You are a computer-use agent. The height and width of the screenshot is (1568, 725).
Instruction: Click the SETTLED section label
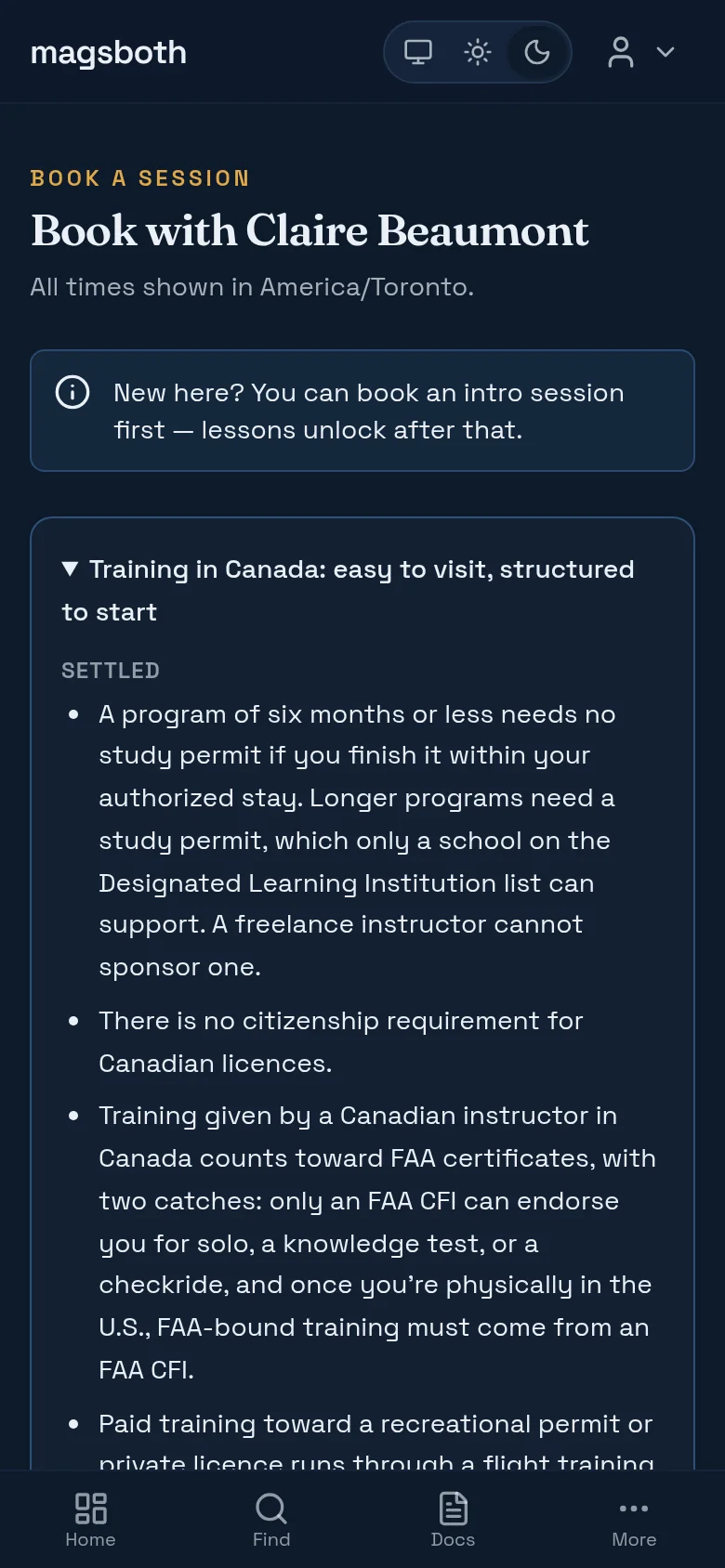click(x=111, y=671)
